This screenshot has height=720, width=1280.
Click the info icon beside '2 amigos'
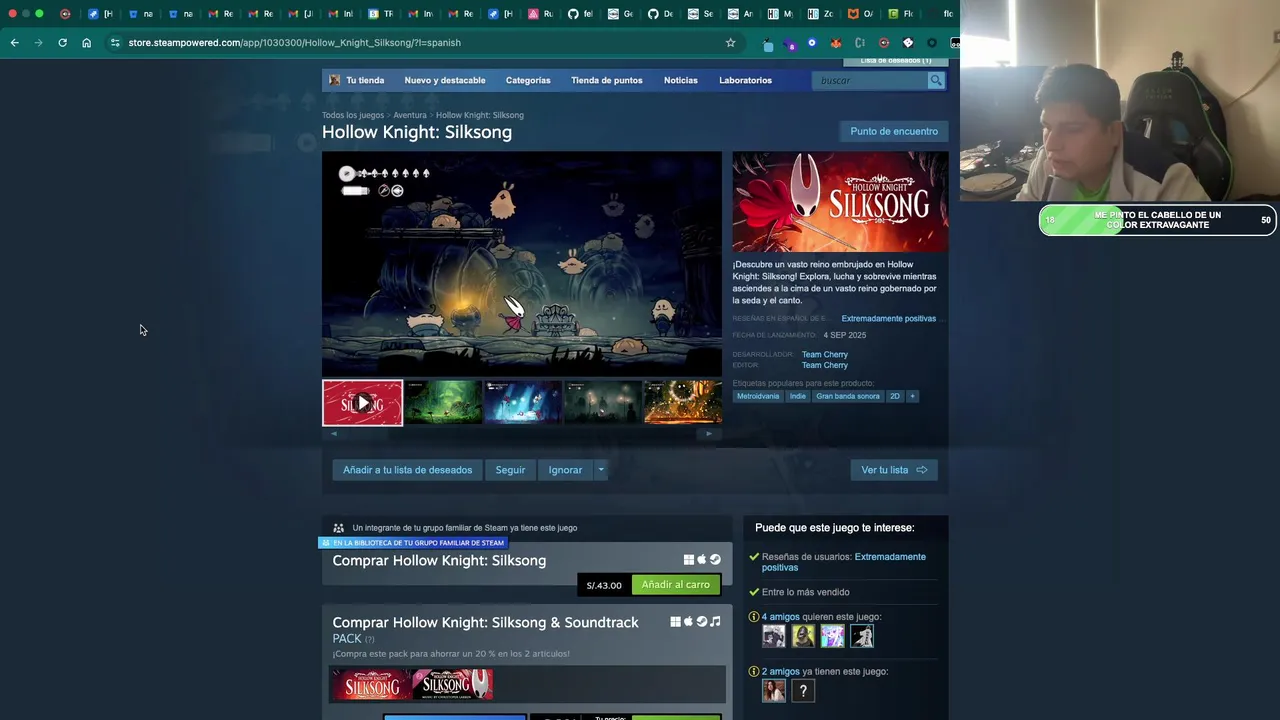coord(754,672)
